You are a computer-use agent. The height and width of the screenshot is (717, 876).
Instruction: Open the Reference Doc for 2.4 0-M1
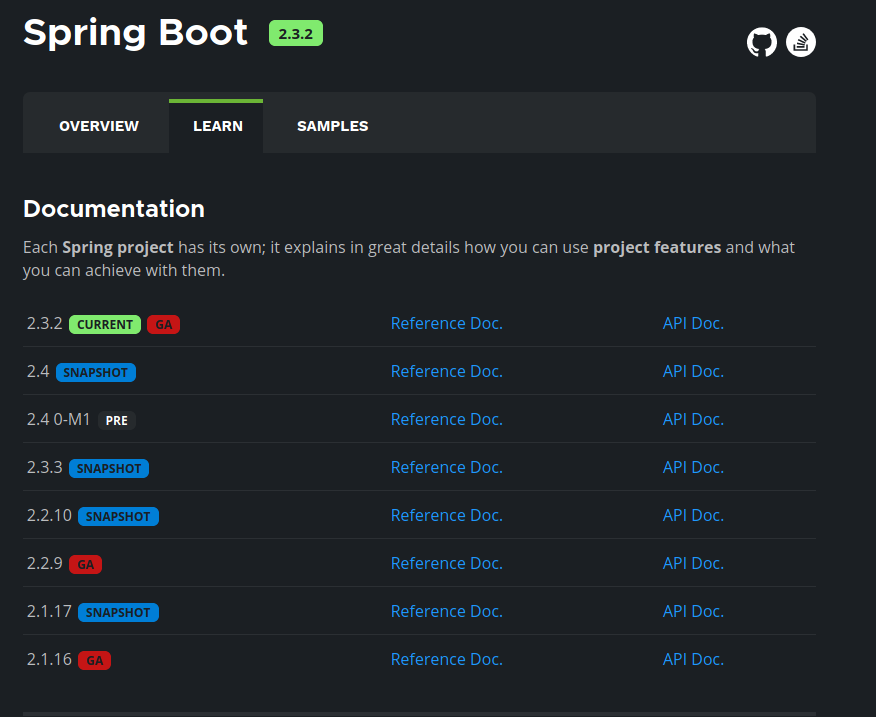click(x=446, y=419)
